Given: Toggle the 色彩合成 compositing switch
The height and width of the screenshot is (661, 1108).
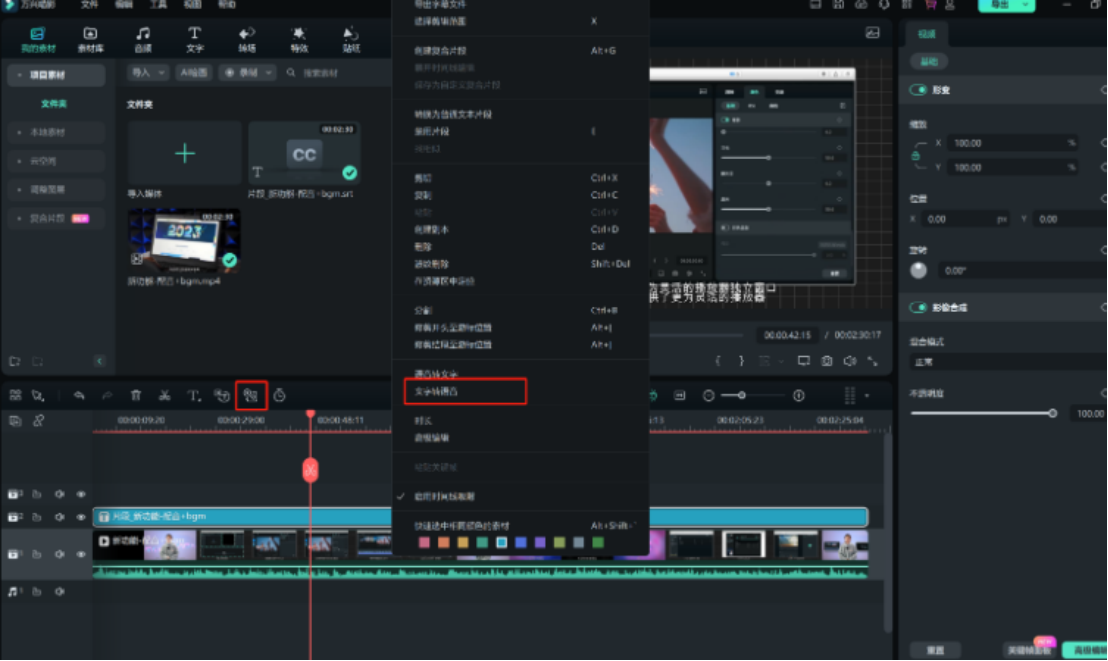Looking at the screenshot, I should pos(916,307).
